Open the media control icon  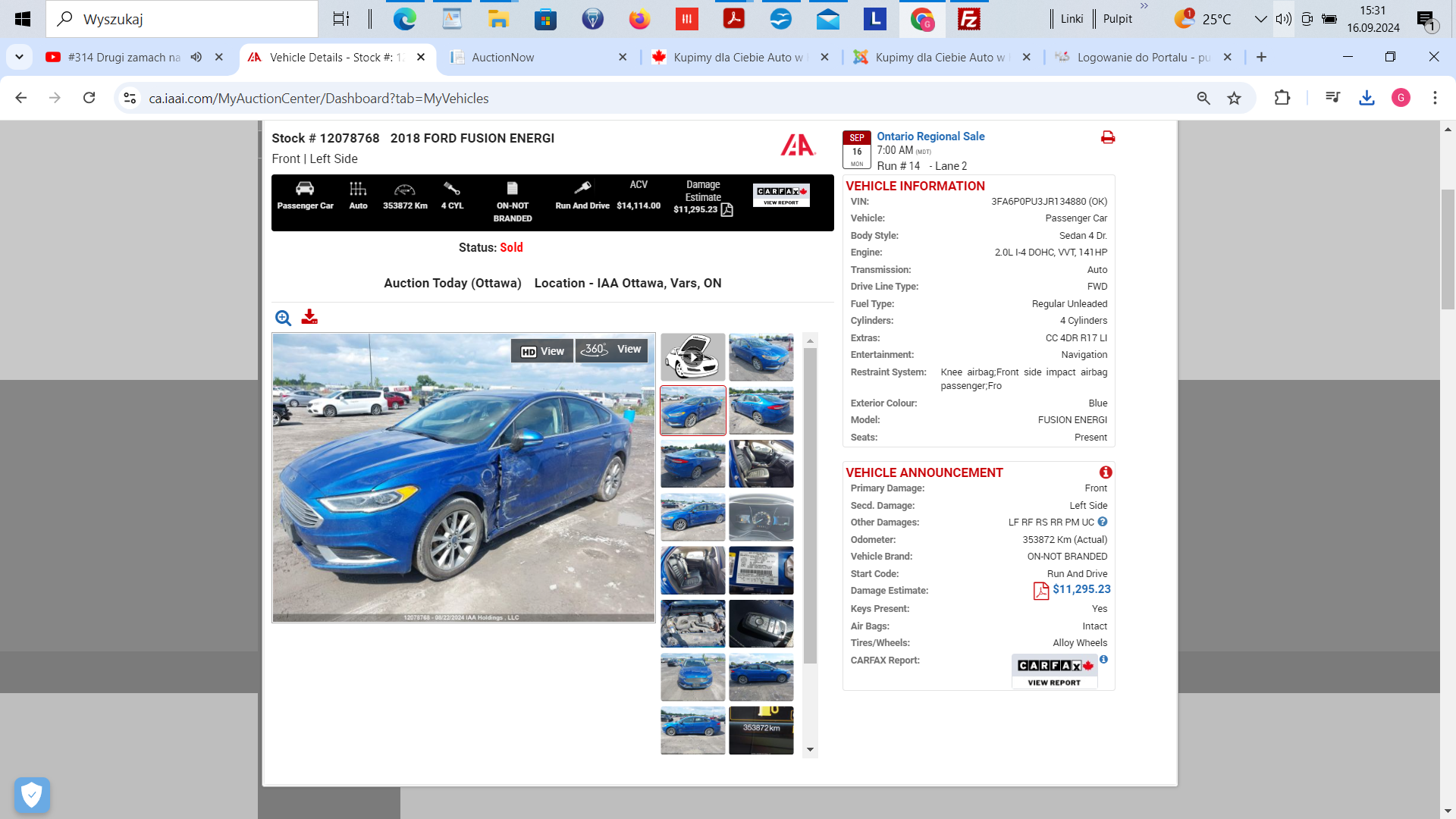point(1332,98)
